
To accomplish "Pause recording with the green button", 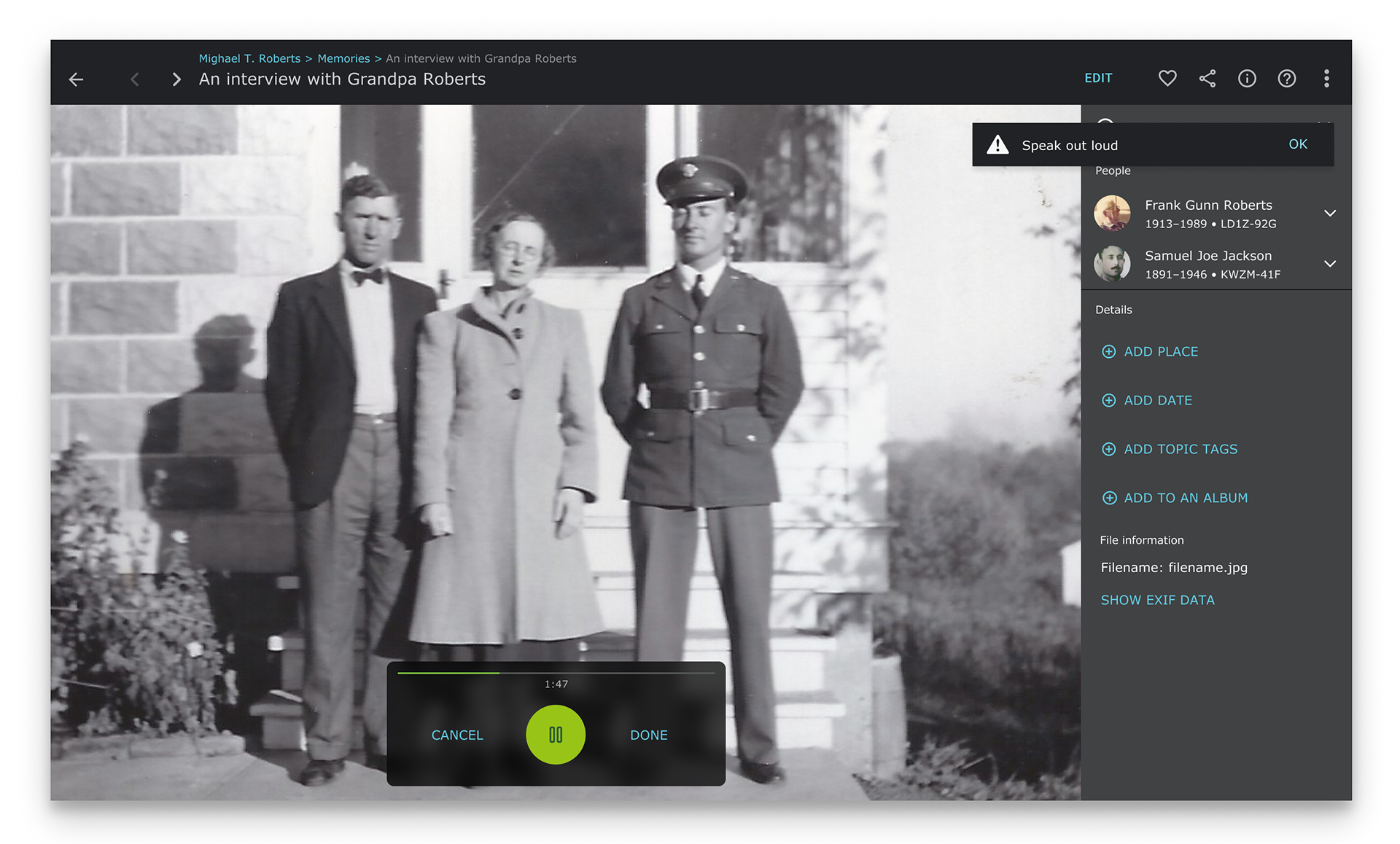I will (x=556, y=735).
